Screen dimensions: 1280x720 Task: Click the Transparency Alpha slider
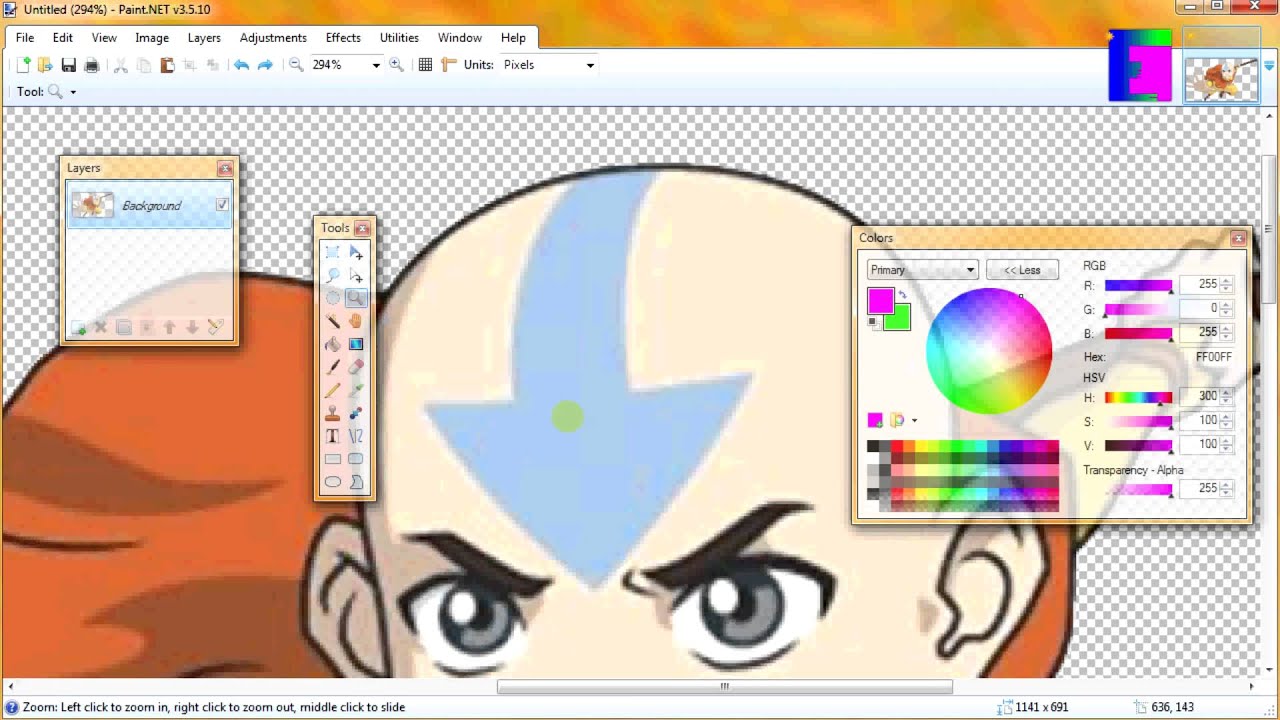(1138, 489)
